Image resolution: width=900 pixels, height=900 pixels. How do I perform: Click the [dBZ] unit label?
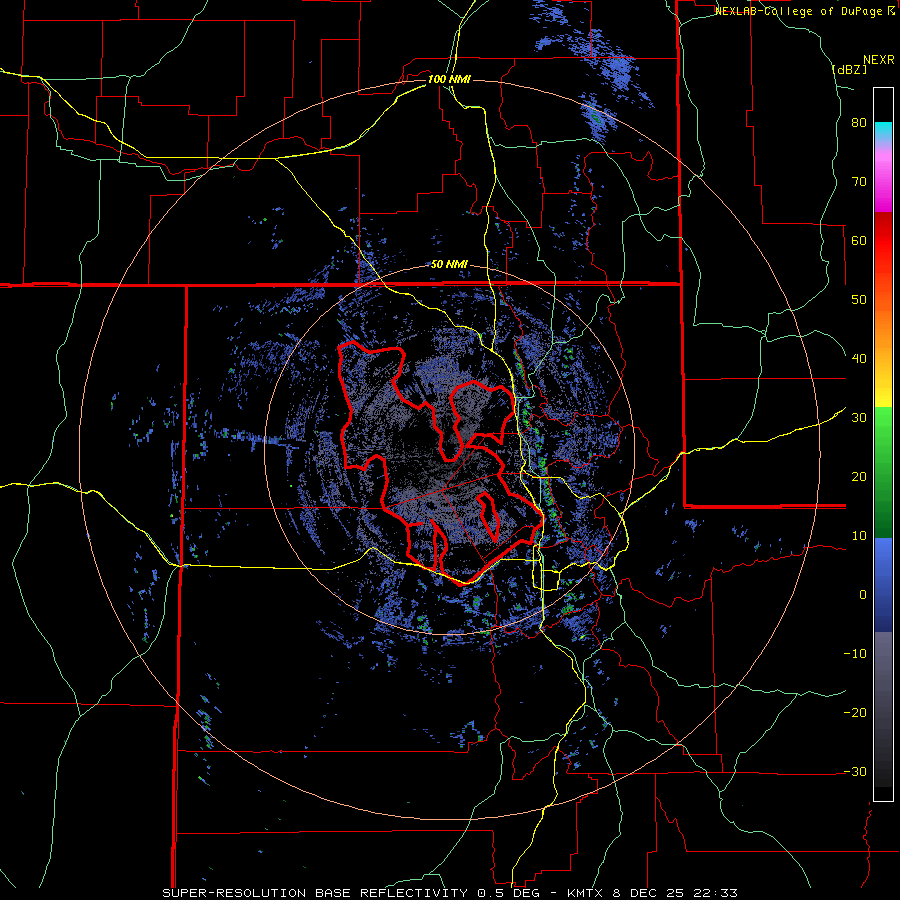(x=848, y=69)
